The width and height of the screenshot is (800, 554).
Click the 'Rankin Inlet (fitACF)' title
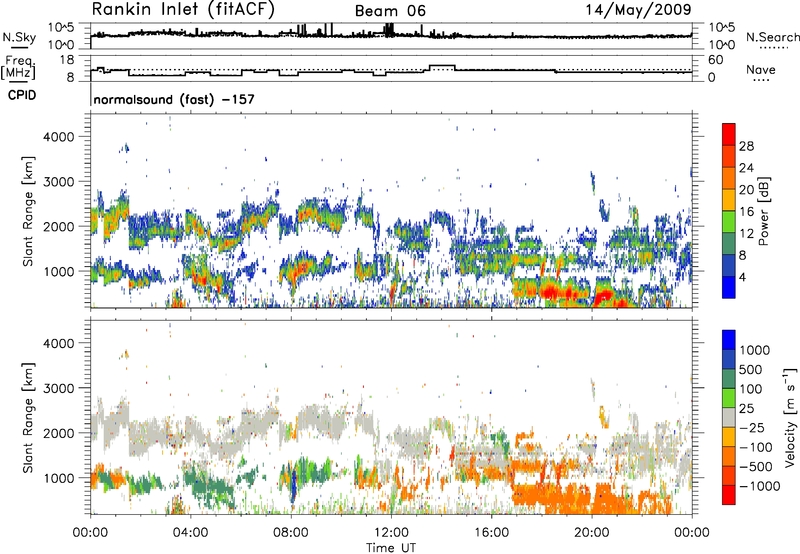[x=183, y=9]
